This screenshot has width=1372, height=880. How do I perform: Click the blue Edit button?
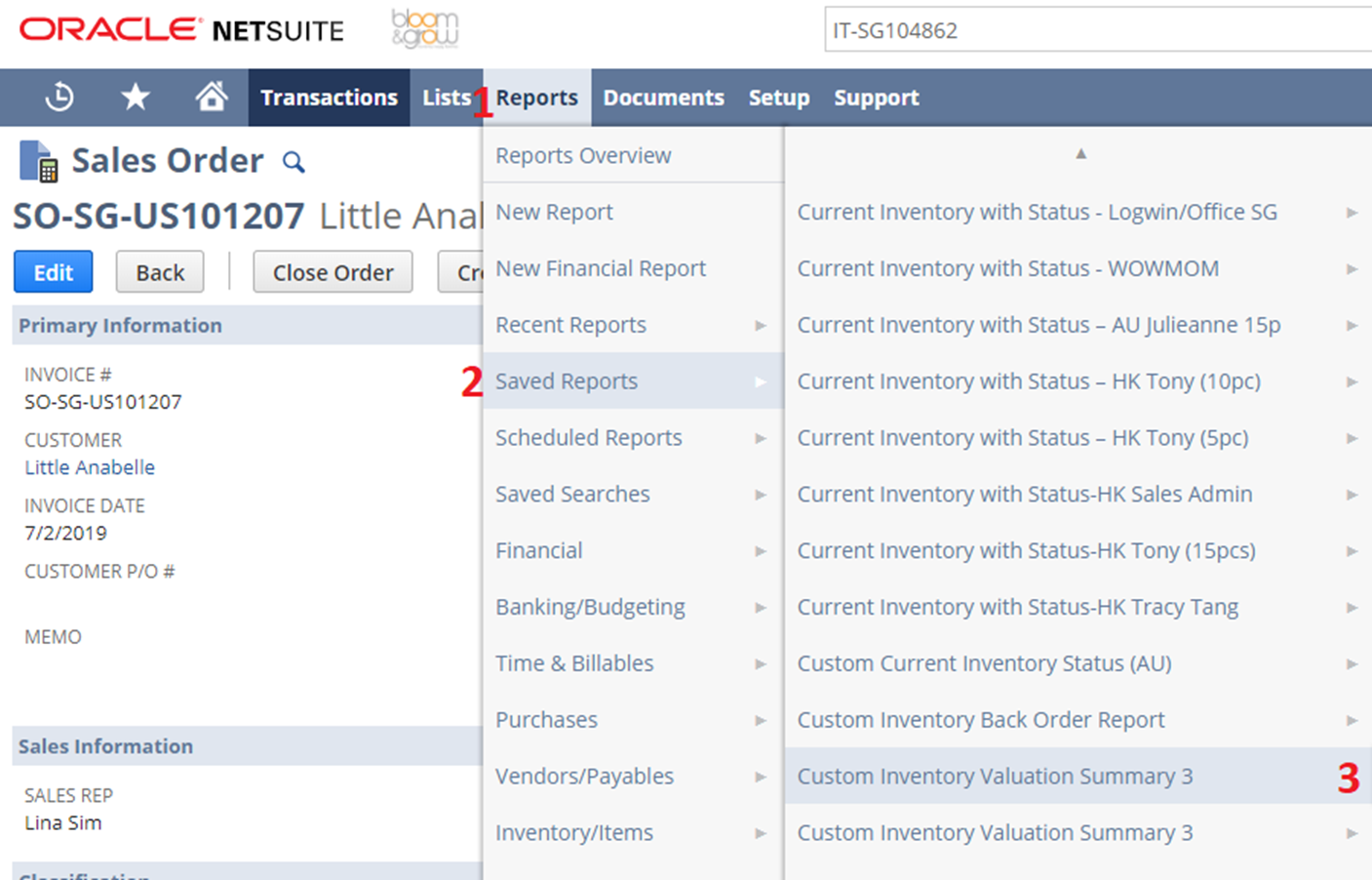coord(54,272)
